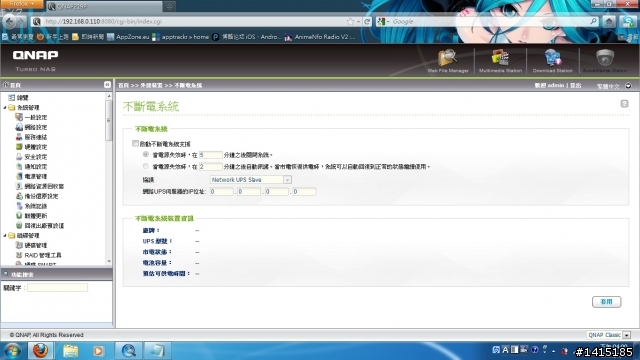Click the shutdown minutes field showing 5
The height and width of the screenshot is (360, 640).
click(x=210, y=155)
